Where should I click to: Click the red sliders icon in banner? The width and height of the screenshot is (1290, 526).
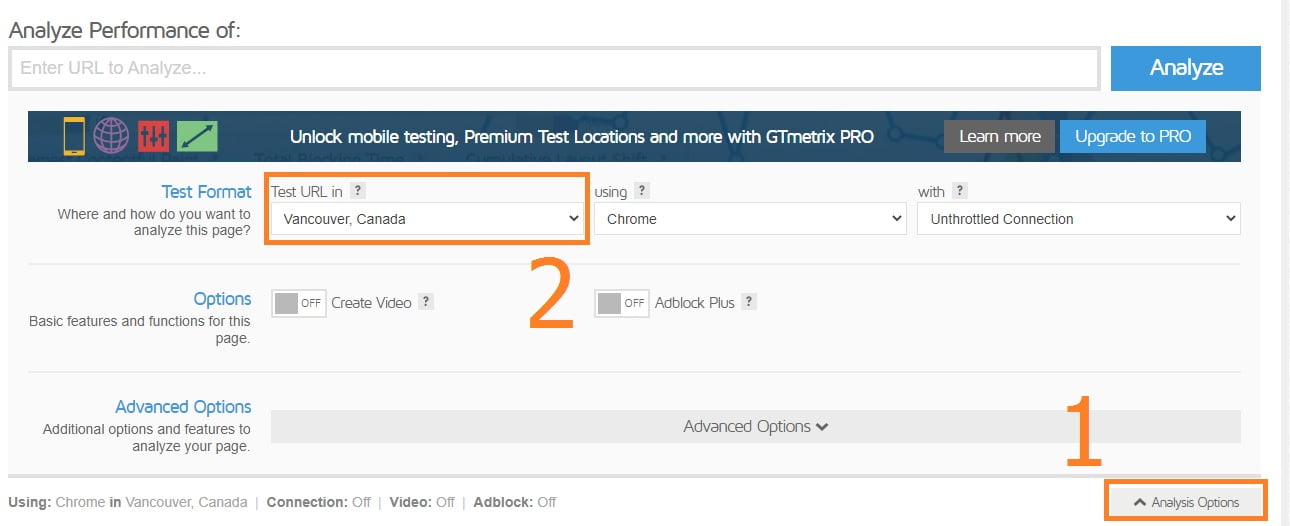pos(154,135)
